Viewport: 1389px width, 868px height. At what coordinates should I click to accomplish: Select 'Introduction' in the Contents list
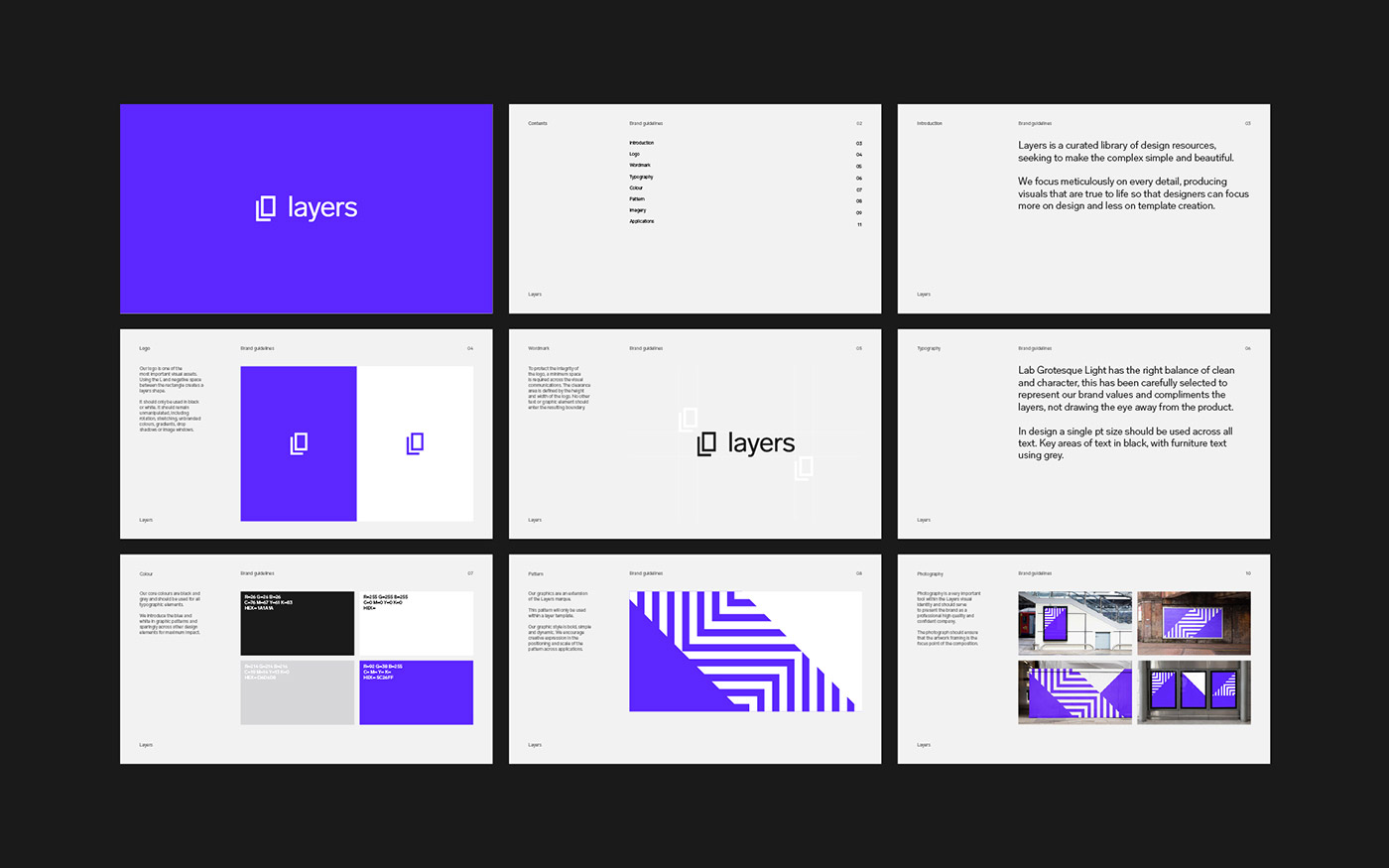[x=641, y=143]
